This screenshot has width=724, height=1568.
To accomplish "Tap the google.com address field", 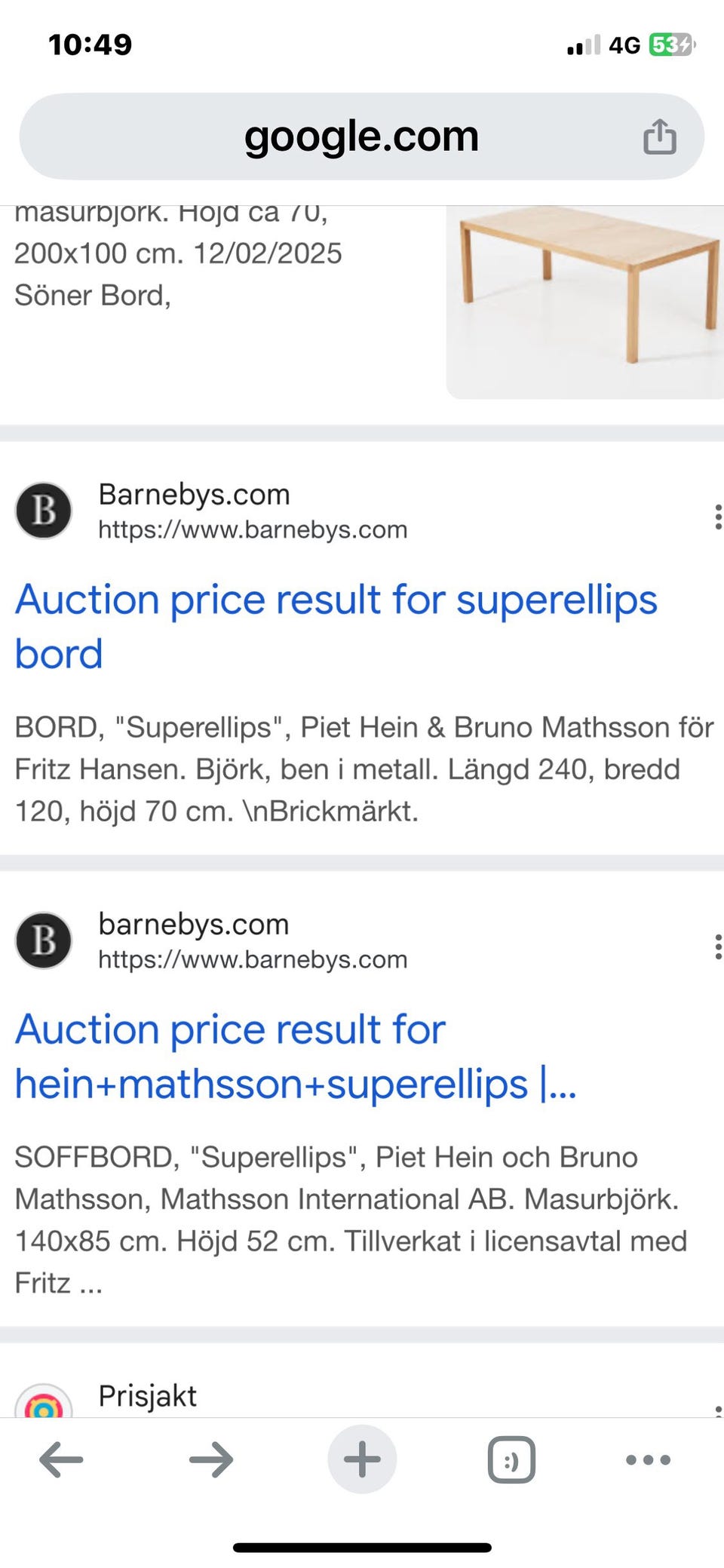I will click(x=362, y=137).
